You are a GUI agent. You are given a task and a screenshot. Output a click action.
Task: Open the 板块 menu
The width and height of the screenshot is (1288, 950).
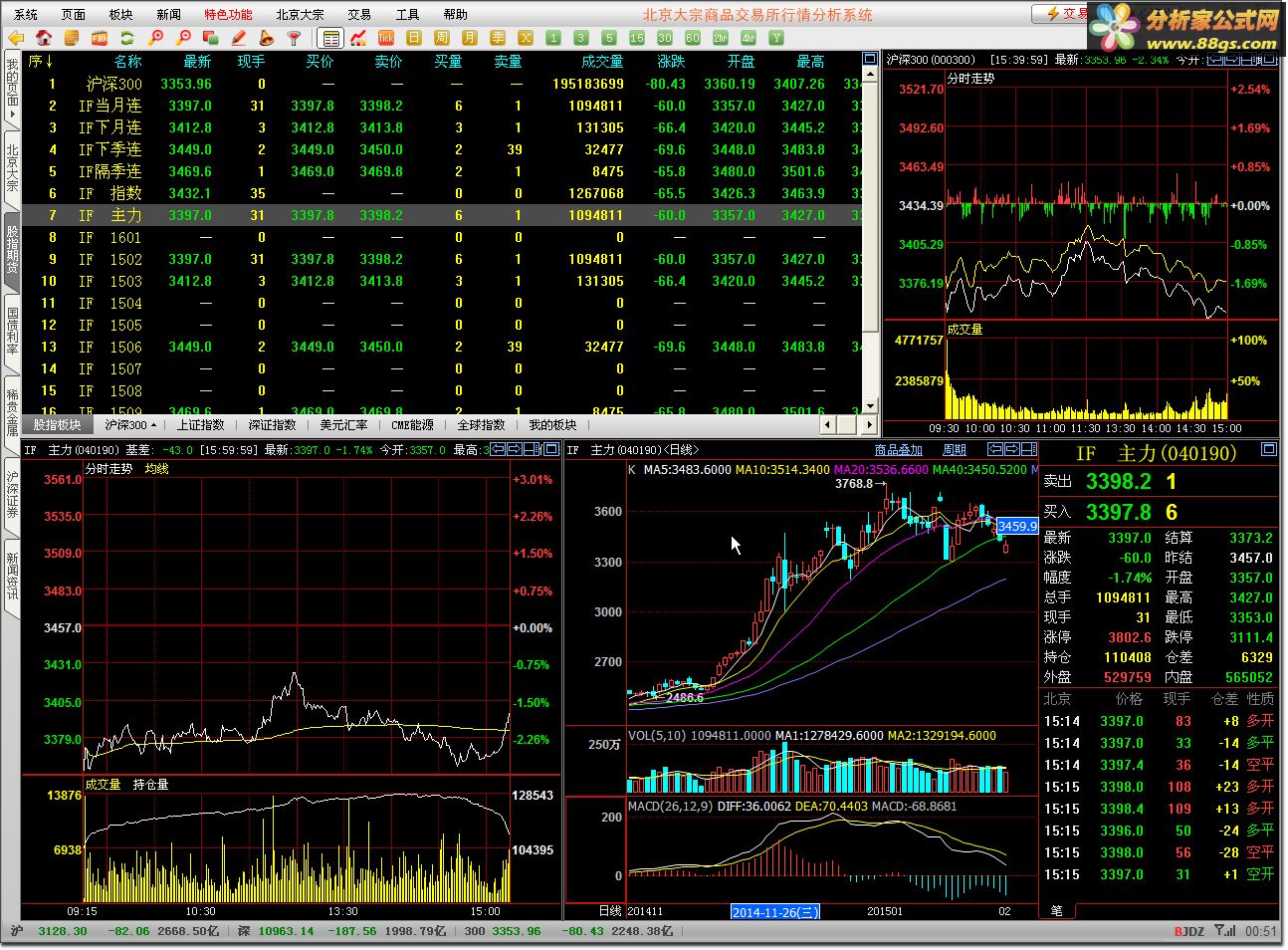click(x=120, y=14)
